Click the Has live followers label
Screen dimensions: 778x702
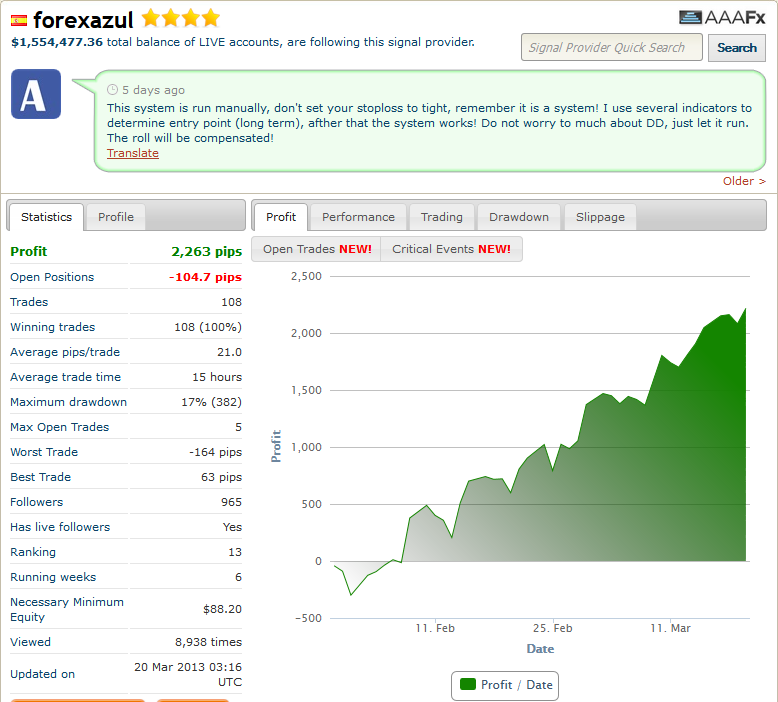[60, 527]
